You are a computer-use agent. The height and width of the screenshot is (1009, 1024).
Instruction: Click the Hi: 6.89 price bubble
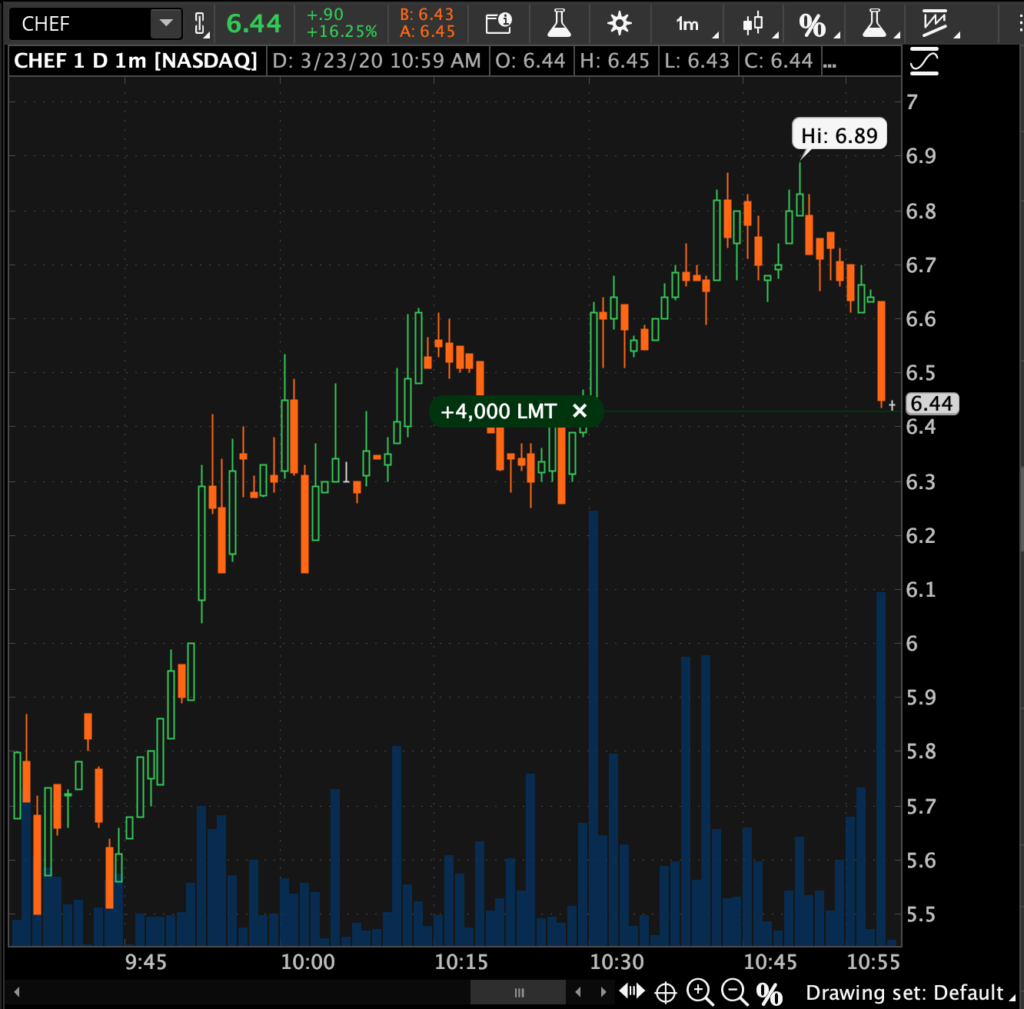[839, 135]
